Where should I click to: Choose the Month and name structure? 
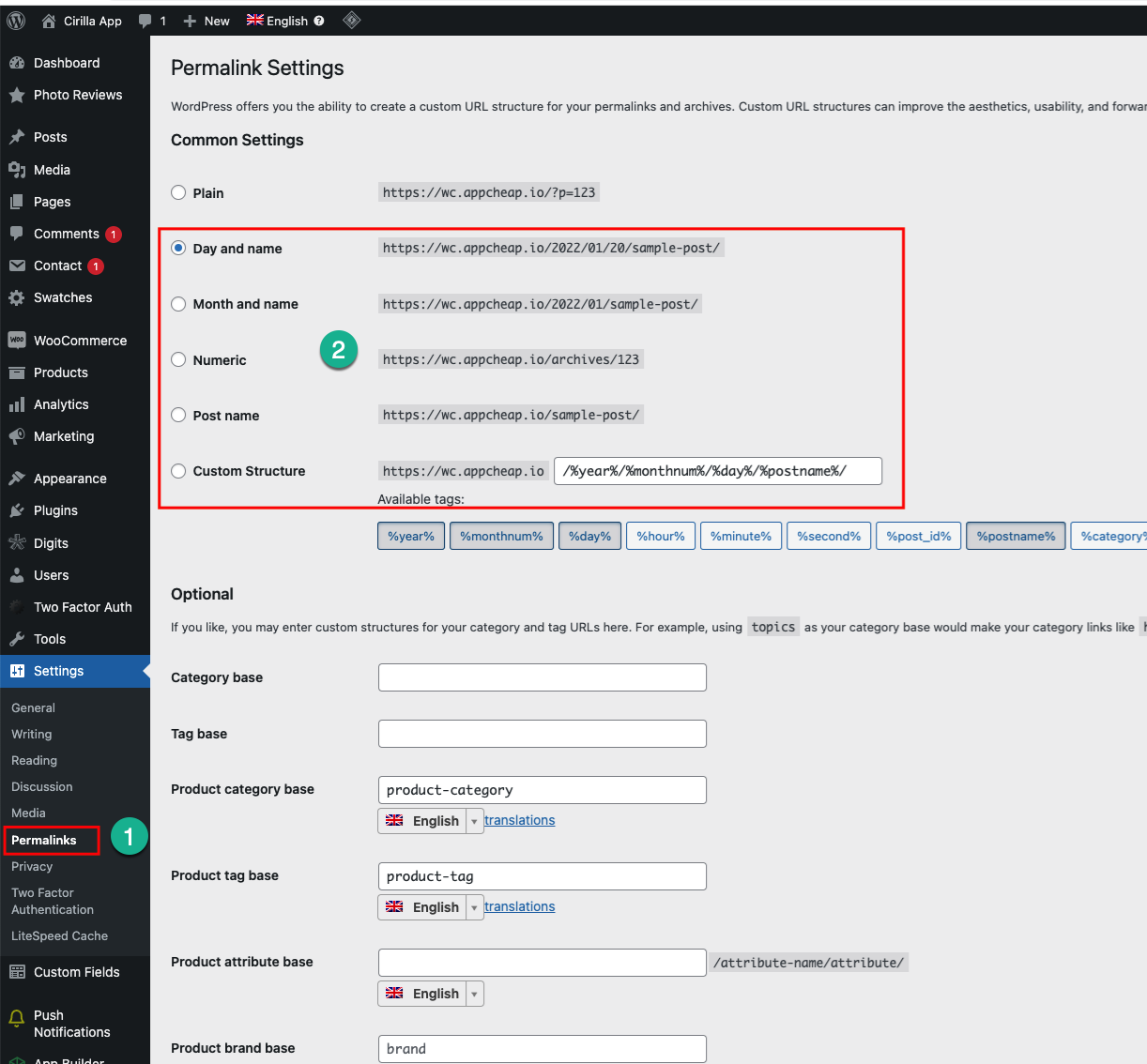coord(178,304)
